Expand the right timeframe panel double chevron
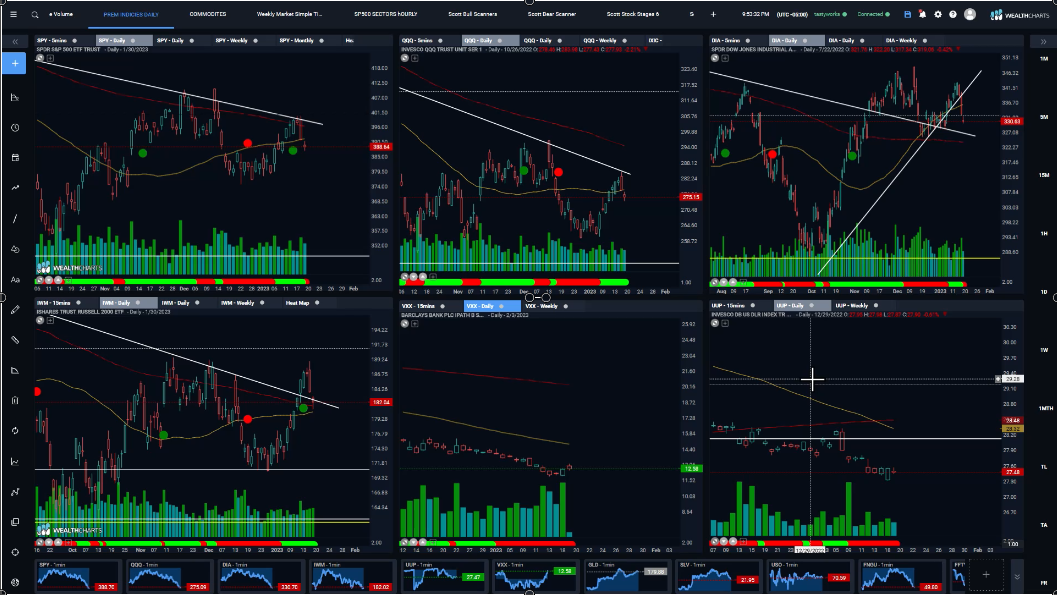This screenshot has height=595, width=1057. click(1044, 42)
